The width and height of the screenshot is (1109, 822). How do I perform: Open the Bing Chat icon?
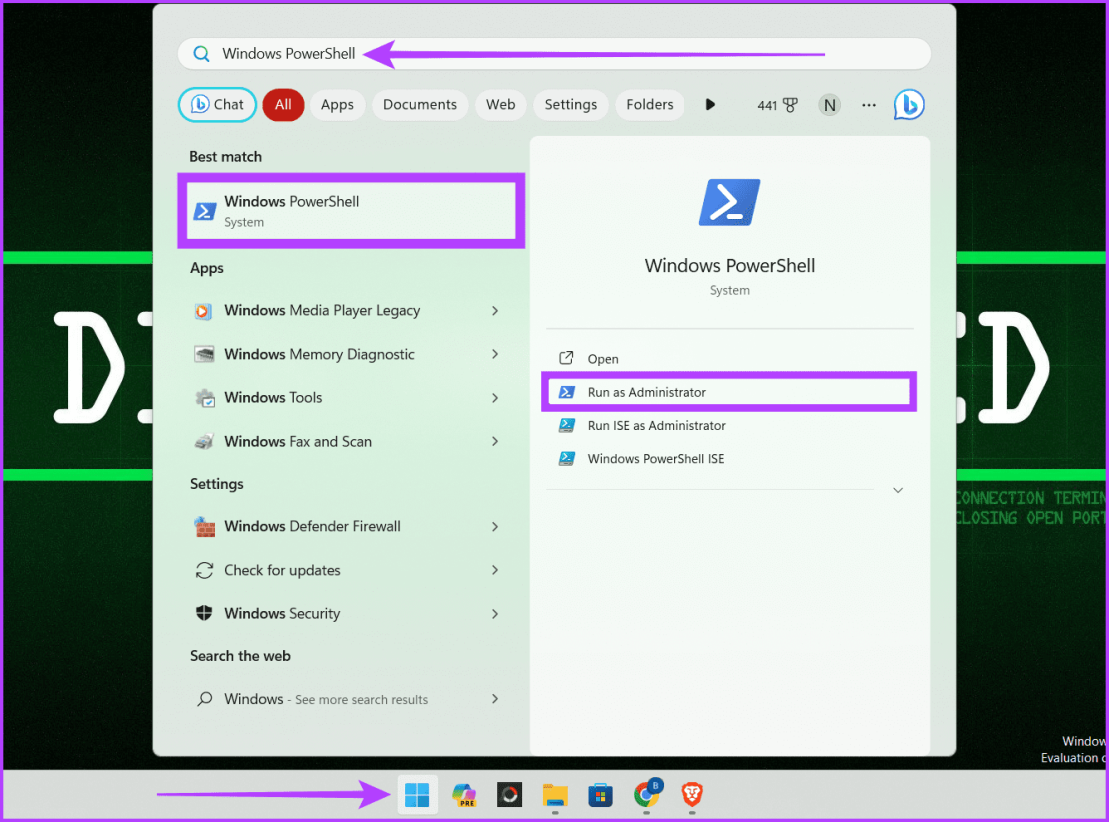pyautogui.click(x=908, y=104)
